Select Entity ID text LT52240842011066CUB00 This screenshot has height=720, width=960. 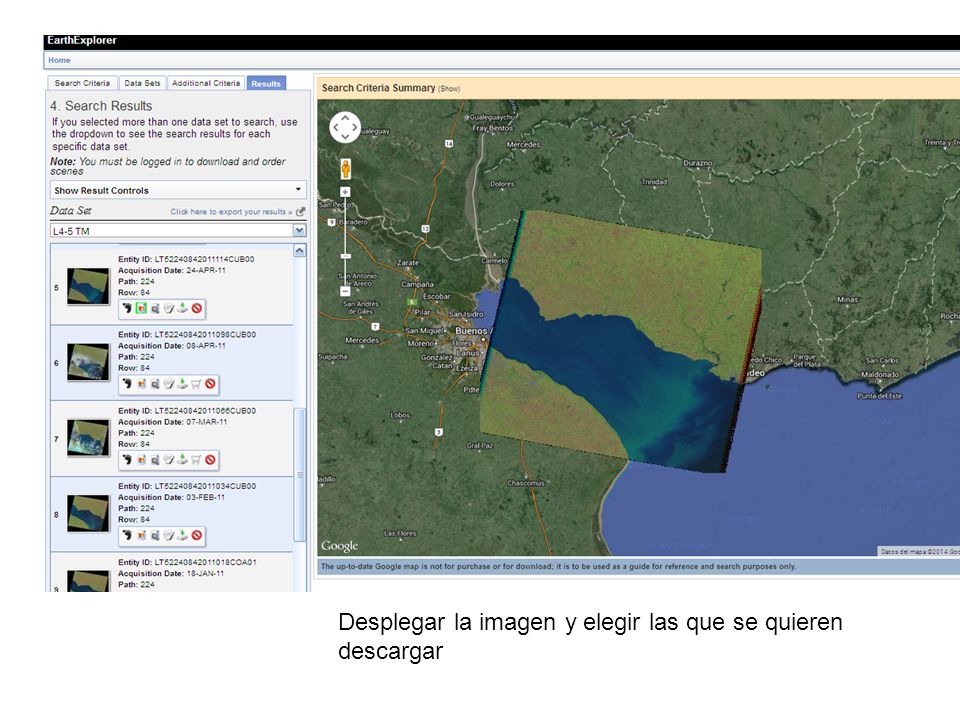pyautogui.click(x=205, y=411)
